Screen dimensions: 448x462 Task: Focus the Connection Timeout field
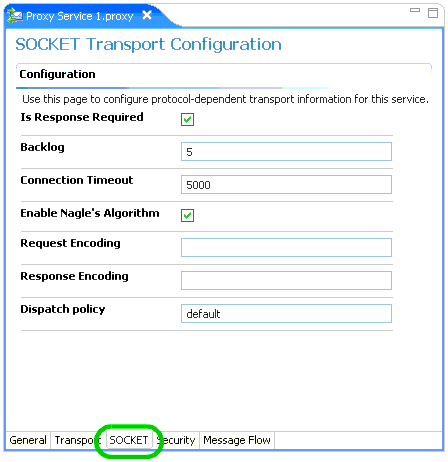pos(286,185)
